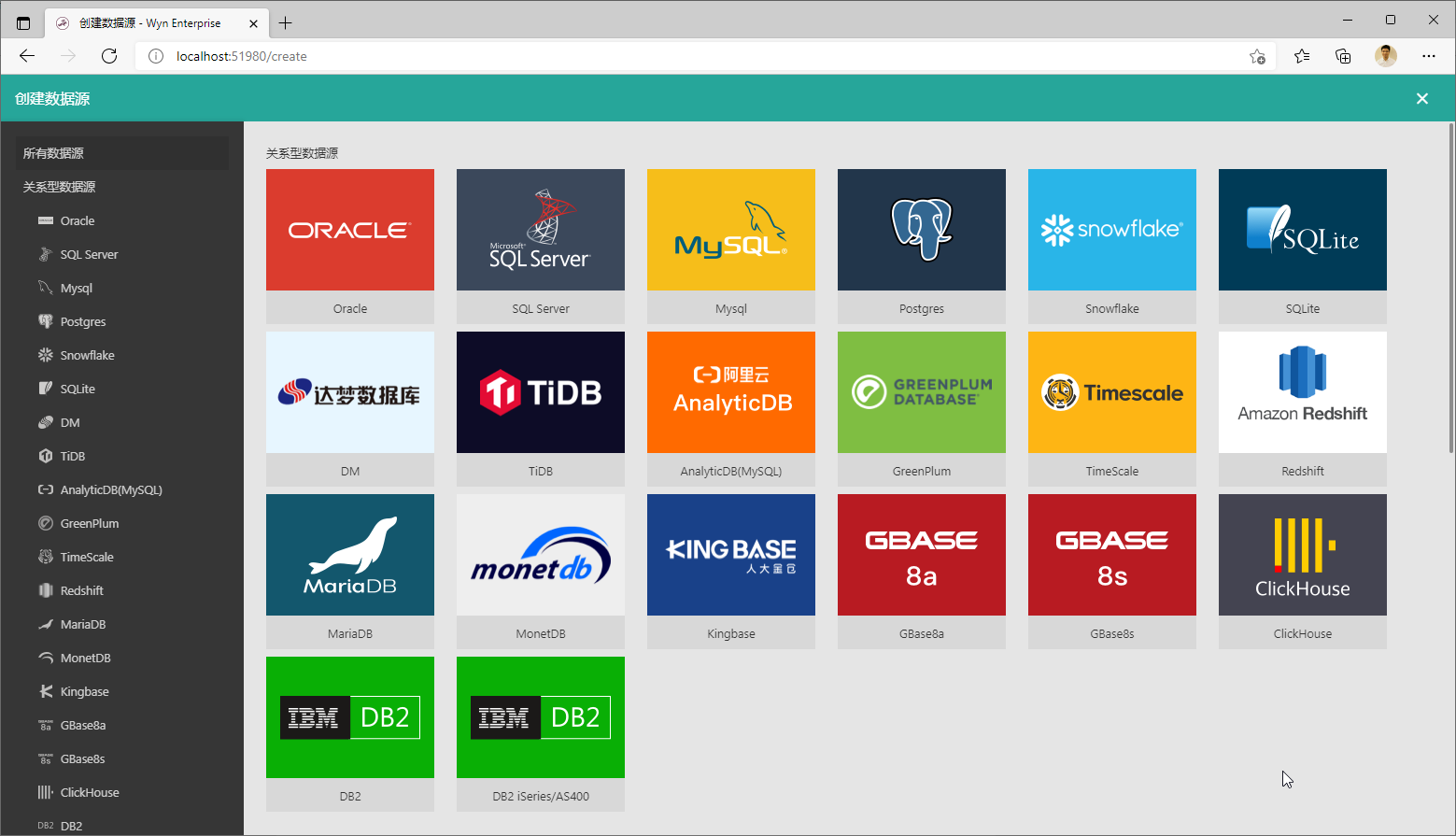Open browser Settings and more menu
The image size is (1456, 836).
(1429, 56)
